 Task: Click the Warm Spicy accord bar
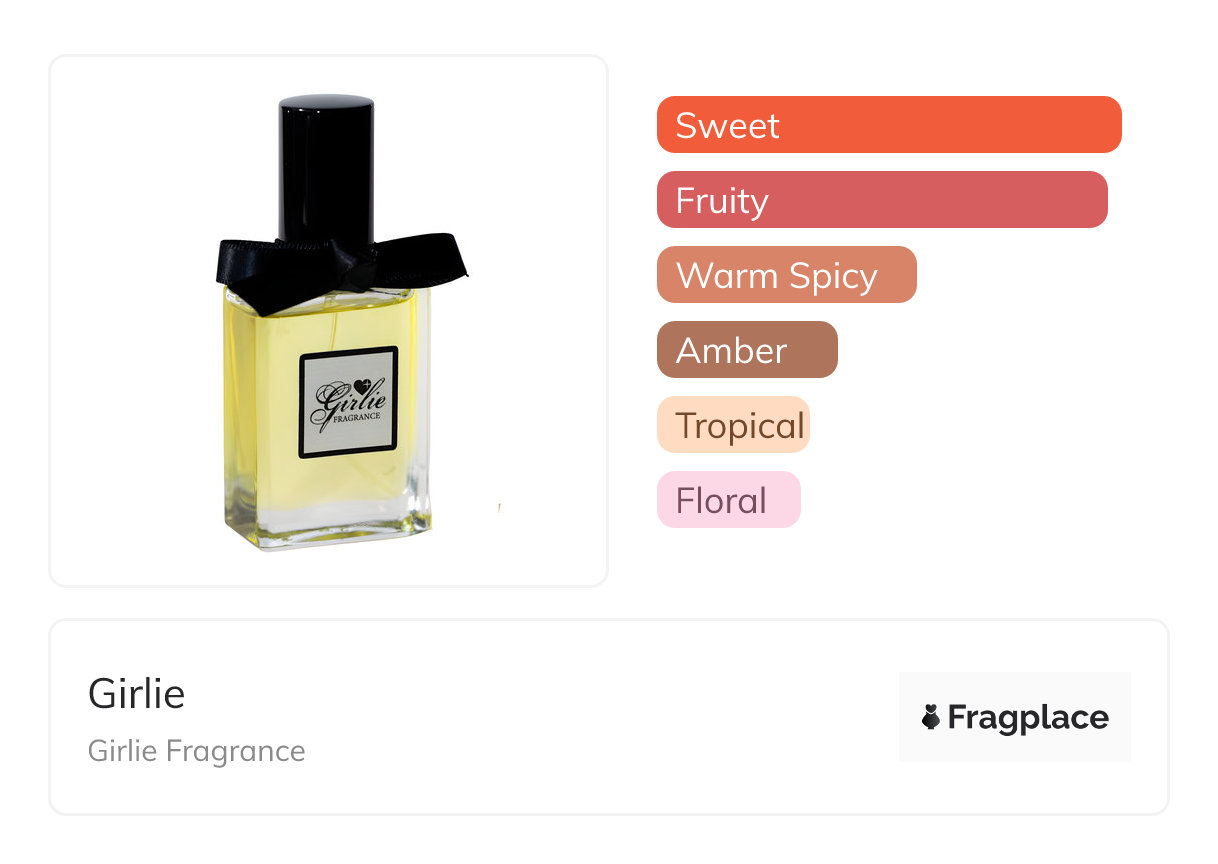(787, 275)
